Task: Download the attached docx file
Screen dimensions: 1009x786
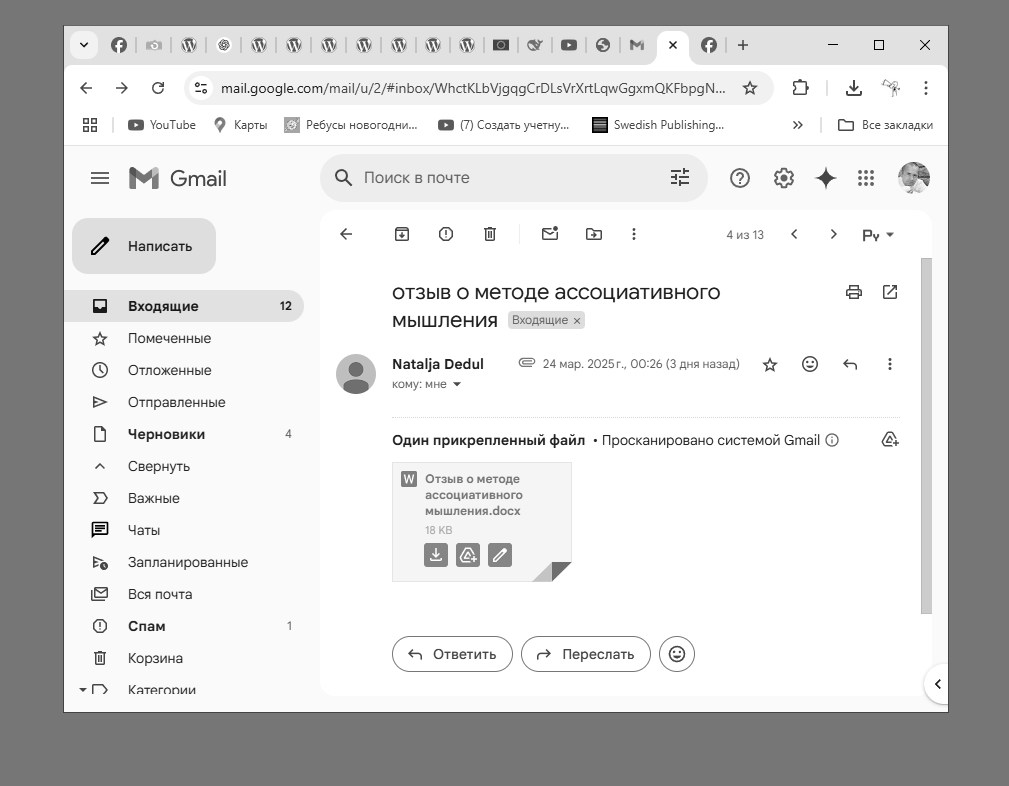Action: pyautogui.click(x=435, y=555)
